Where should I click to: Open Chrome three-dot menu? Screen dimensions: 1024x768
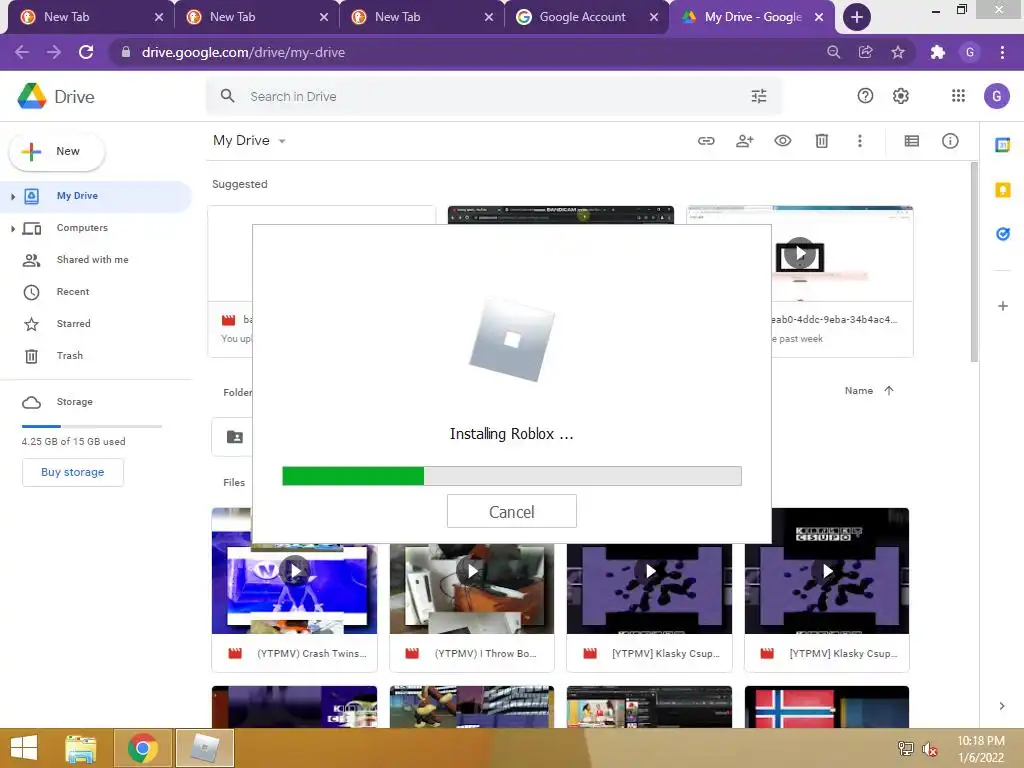tap(1002, 52)
